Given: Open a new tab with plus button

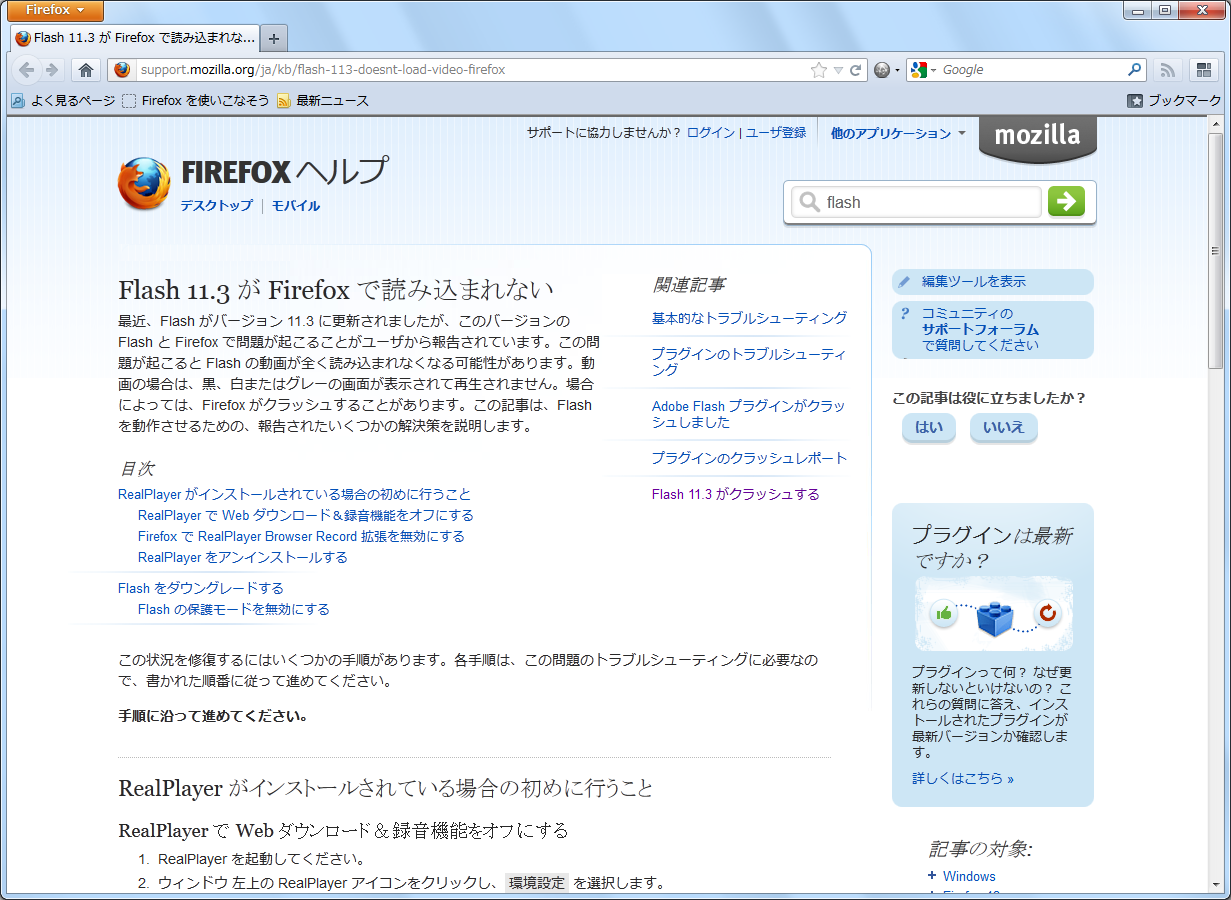Looking at the screenshot, I should (274, 39).
